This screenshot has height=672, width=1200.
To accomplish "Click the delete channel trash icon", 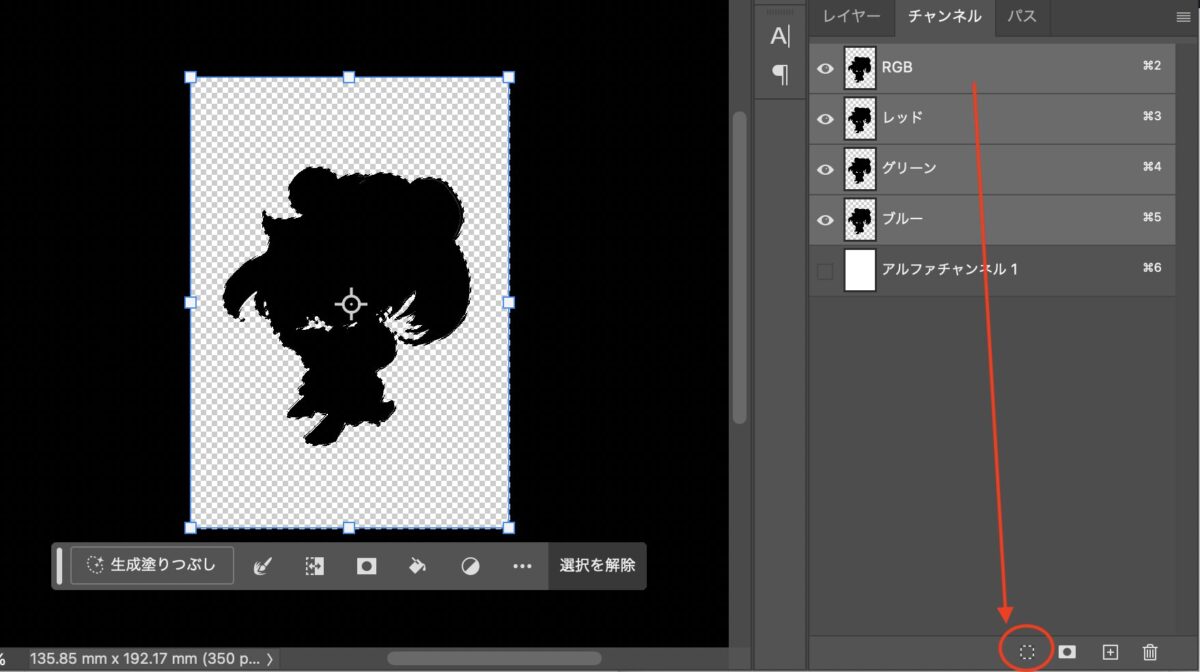I will pyautogui.click(x=1150, y=652).
